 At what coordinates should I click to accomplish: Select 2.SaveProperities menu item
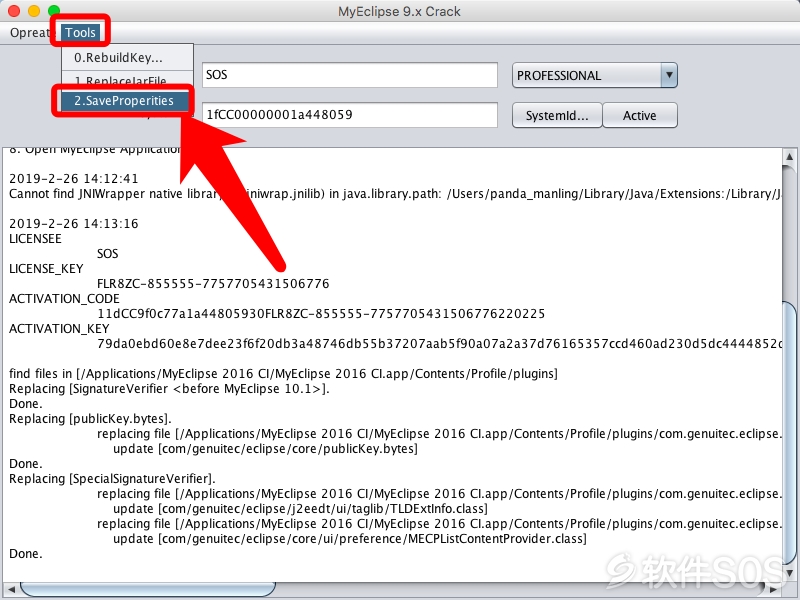point(124,101)
